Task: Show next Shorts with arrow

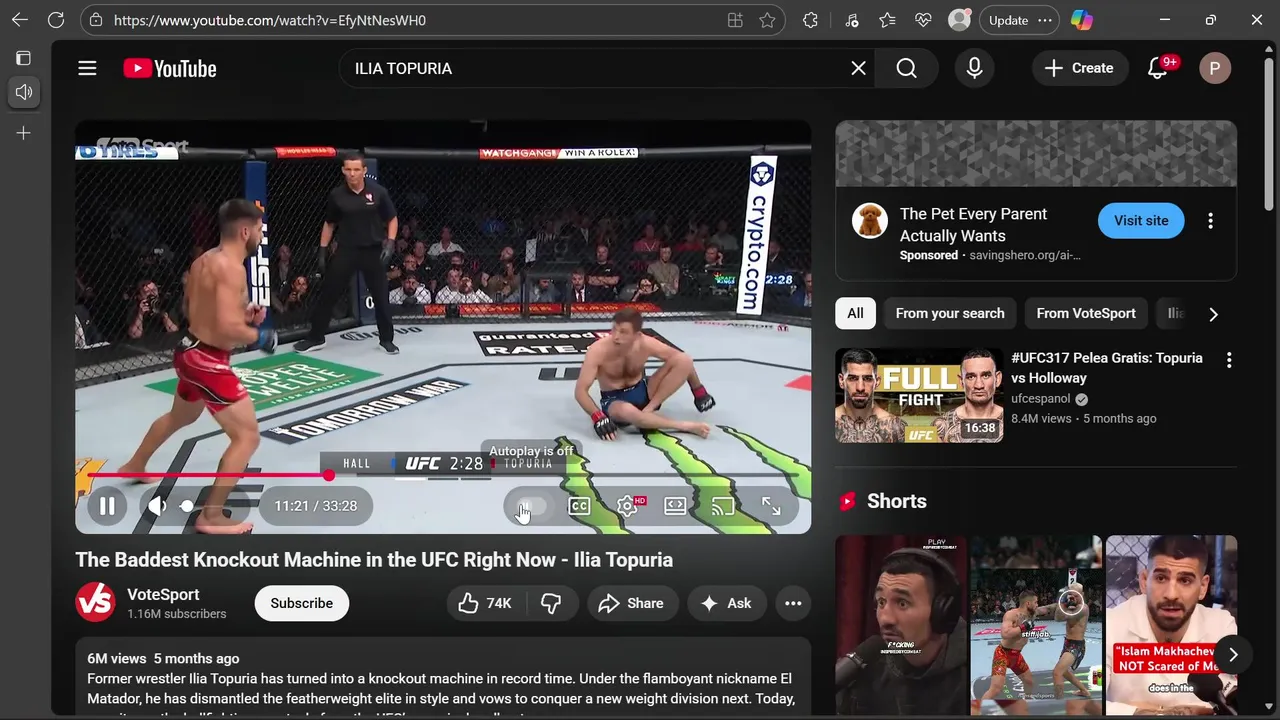Action: 1233,654
